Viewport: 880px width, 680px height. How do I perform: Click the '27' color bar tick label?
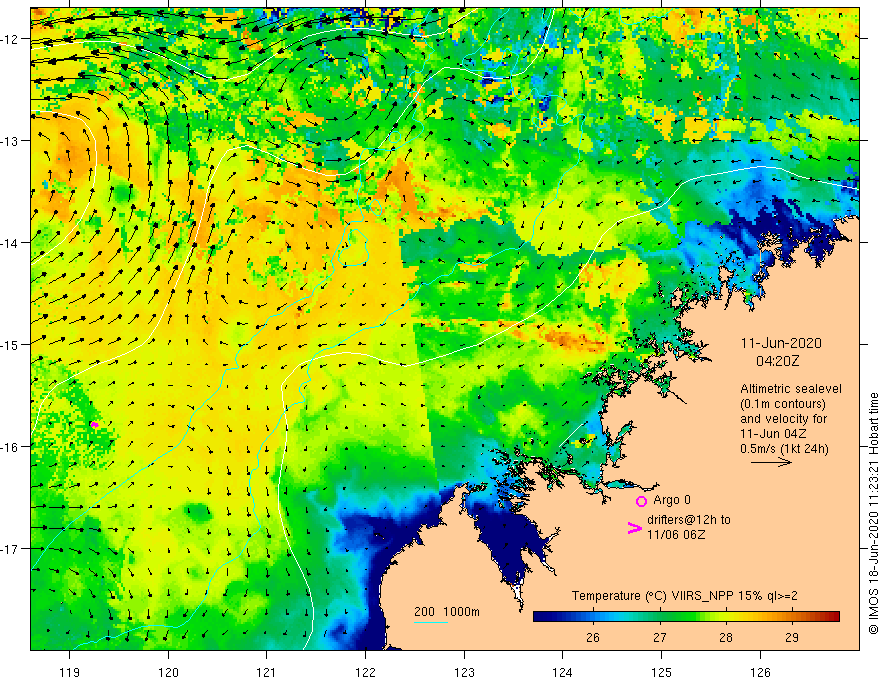[x=659, y=637]
